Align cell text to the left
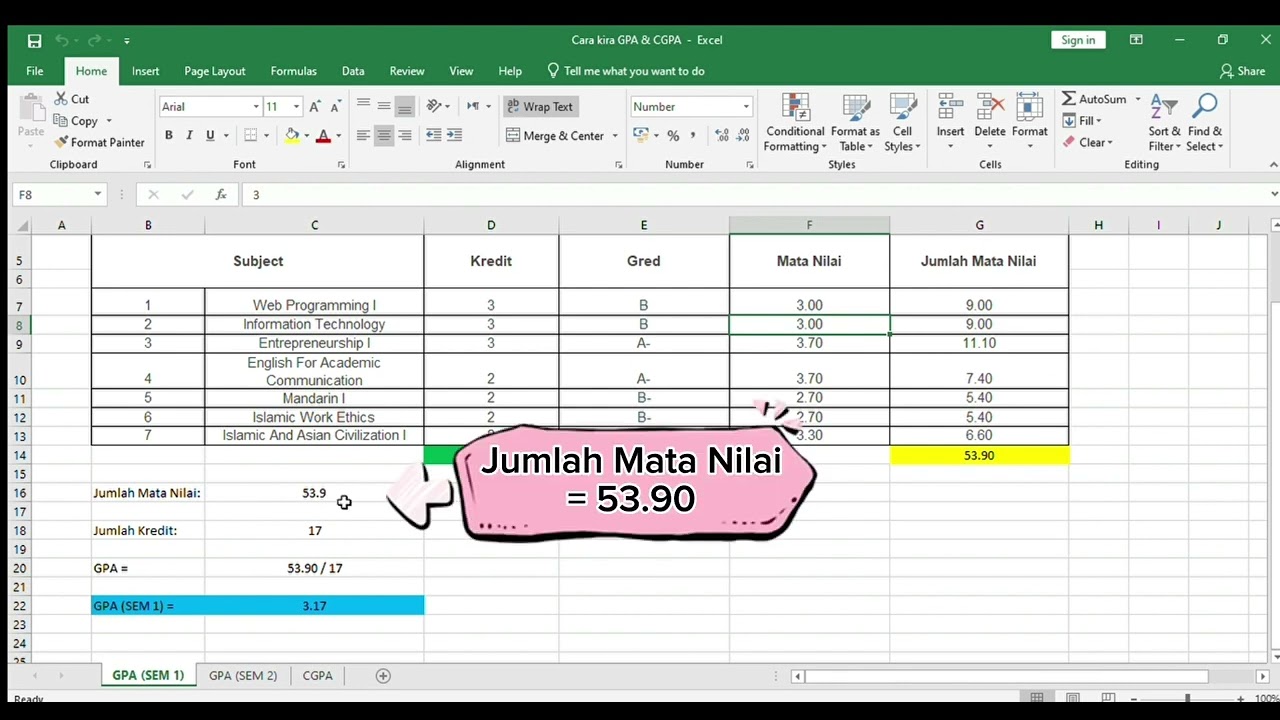The height and width of the screenshot is (720, 1280). [x=363, y=135]
